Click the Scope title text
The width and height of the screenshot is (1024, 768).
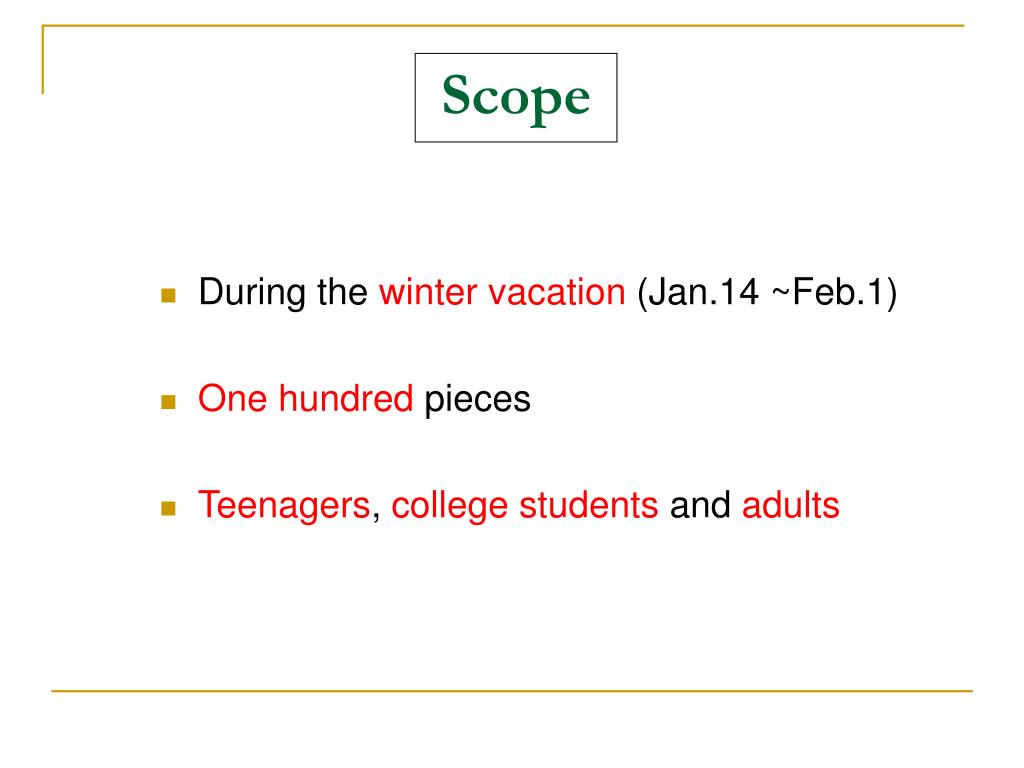[516, 98]
